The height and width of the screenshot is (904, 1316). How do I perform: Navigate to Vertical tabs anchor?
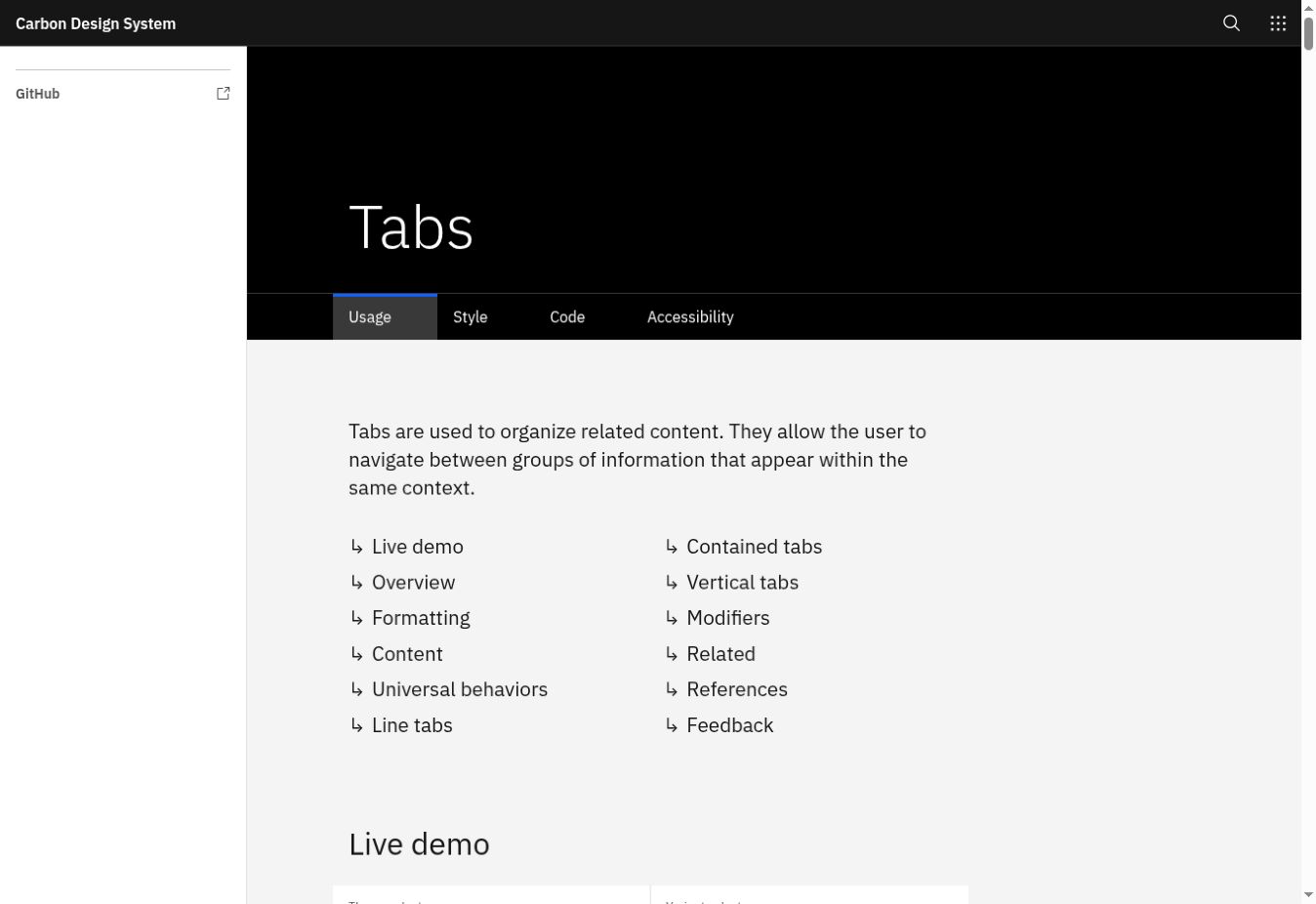click(x=742, y=583)
